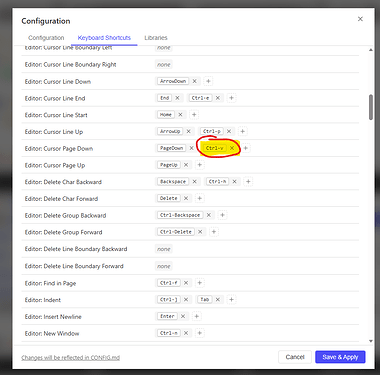Click the 'Editor: Insert Newline' label
The height and width of the screenshot is (375, 380).
coord(53,317)
